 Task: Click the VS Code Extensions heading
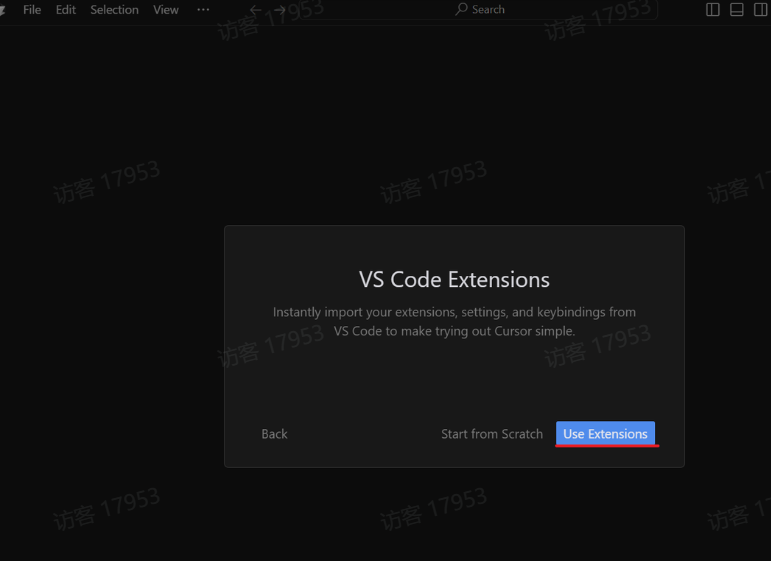(454, 279)
